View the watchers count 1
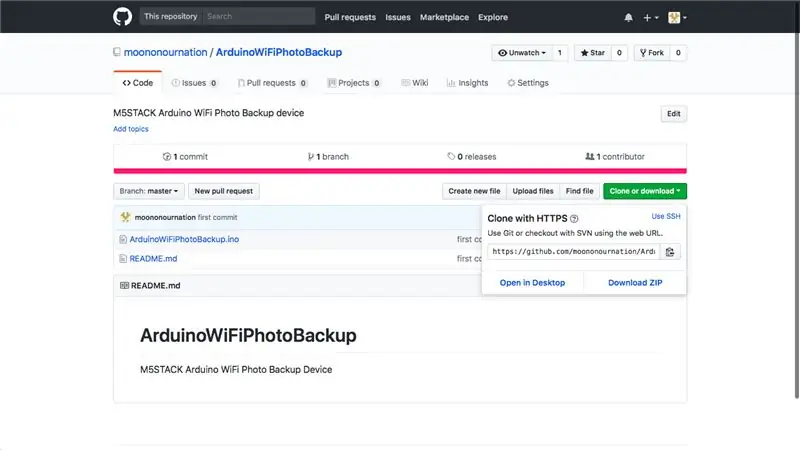 560,53
